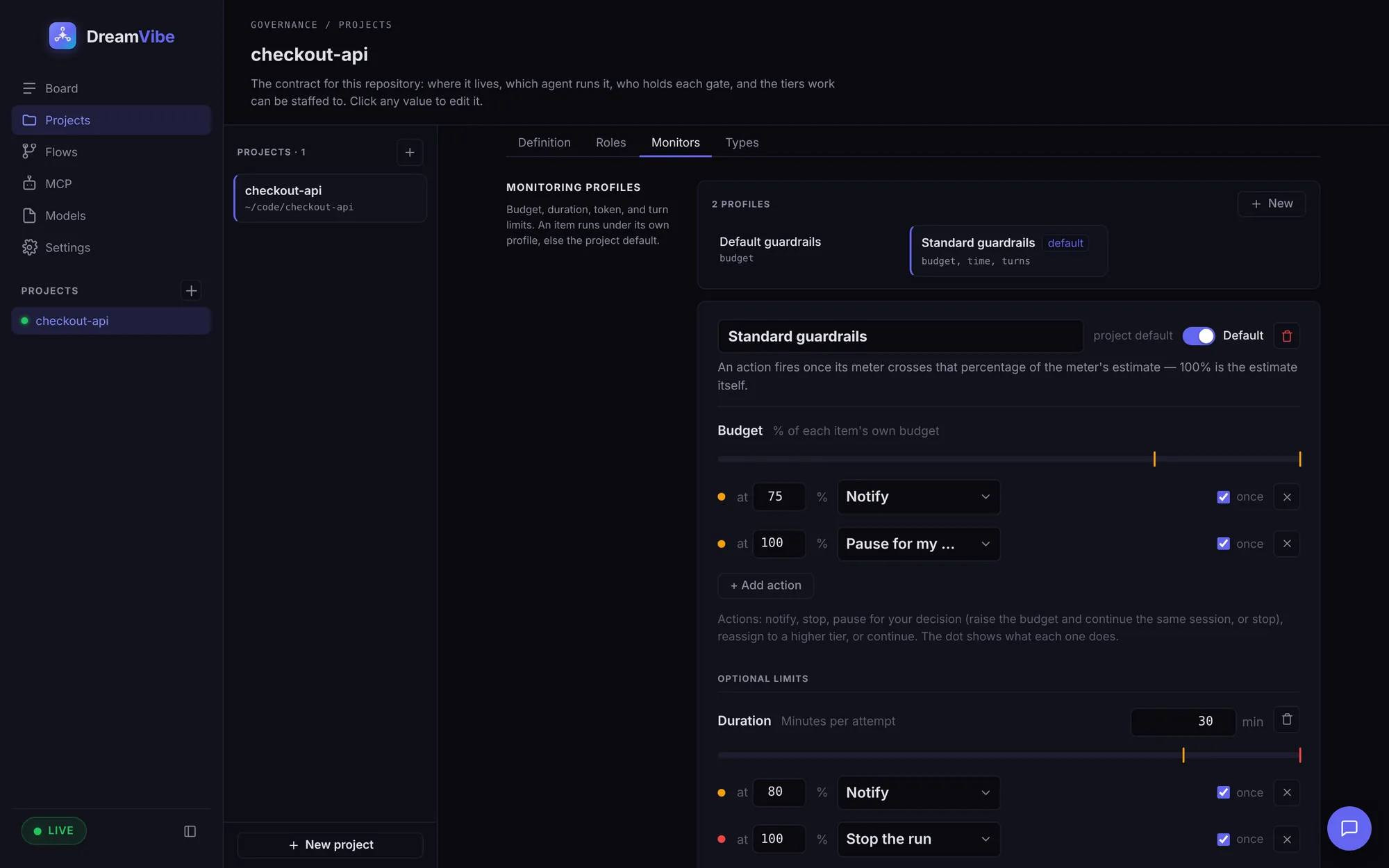Remove the Duration 100% Stop action
1389x868 pixels.
[1287, 839]
